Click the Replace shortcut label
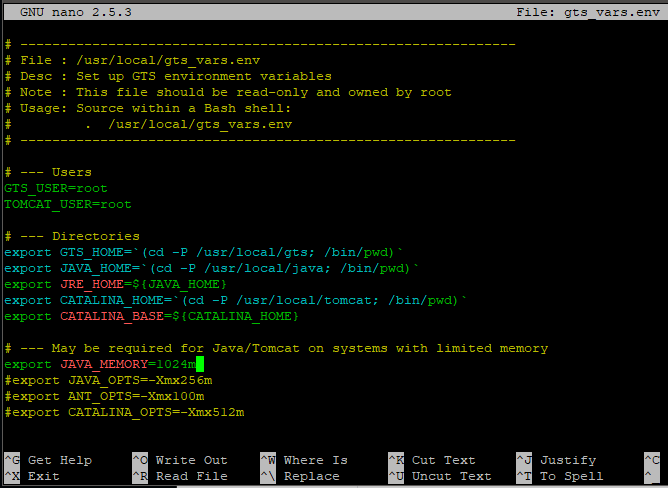 click(311, 476)
